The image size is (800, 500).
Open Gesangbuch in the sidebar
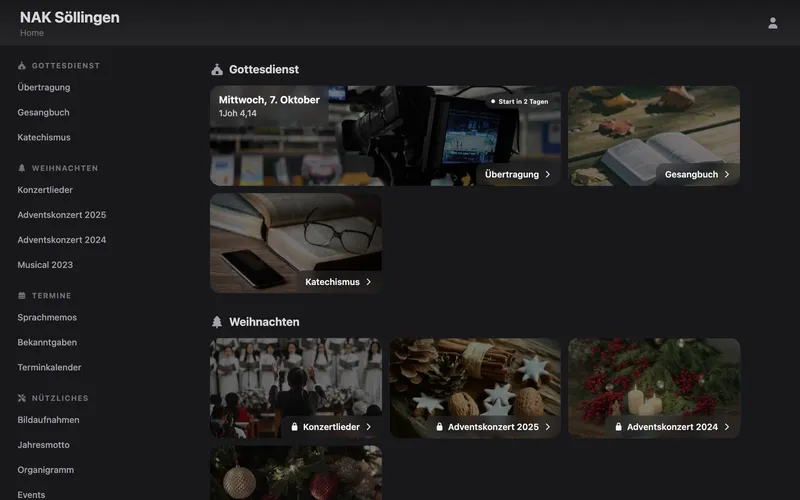pos(43,112)
